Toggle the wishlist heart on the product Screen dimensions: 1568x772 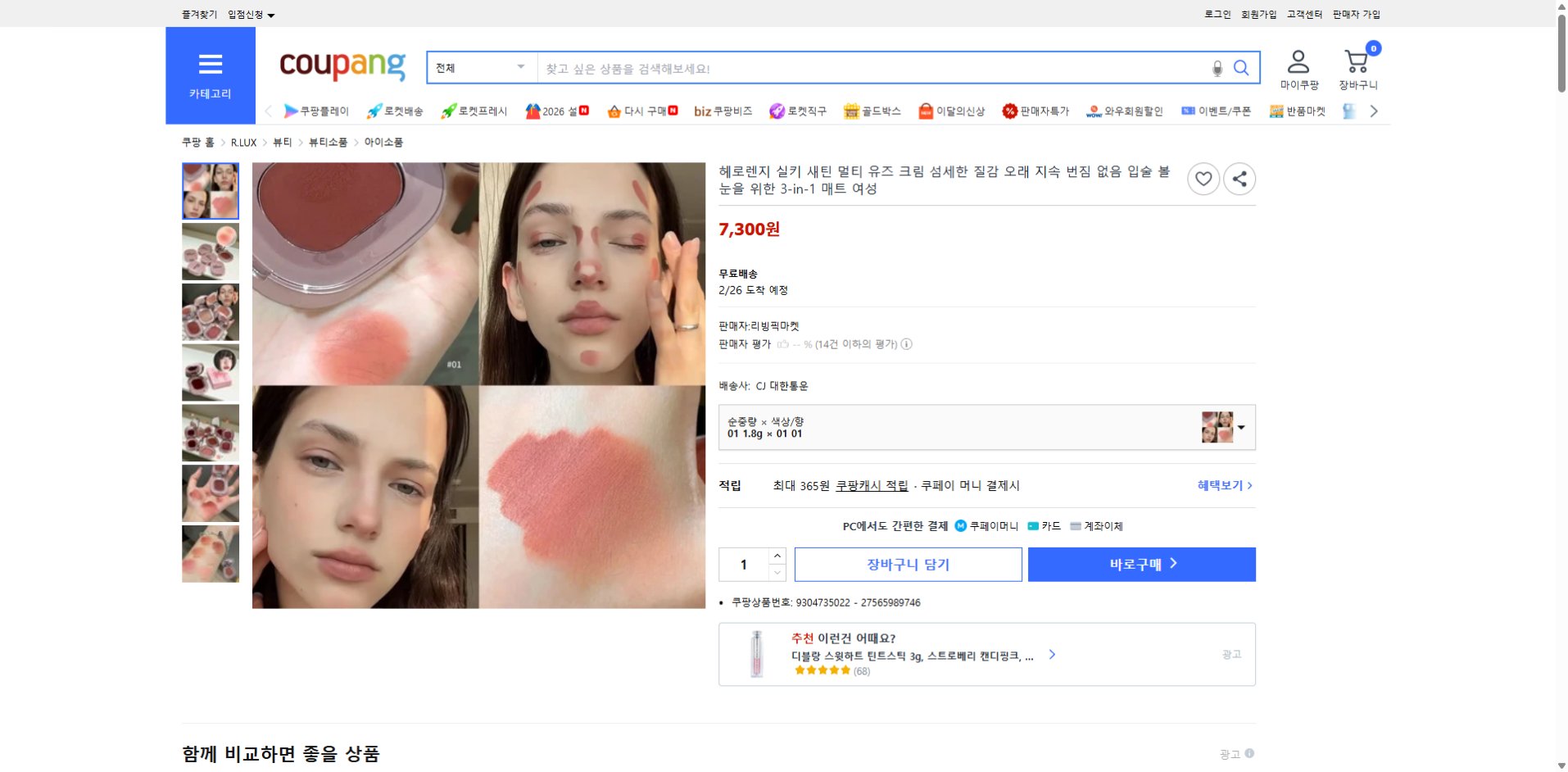pos(1203,179)
